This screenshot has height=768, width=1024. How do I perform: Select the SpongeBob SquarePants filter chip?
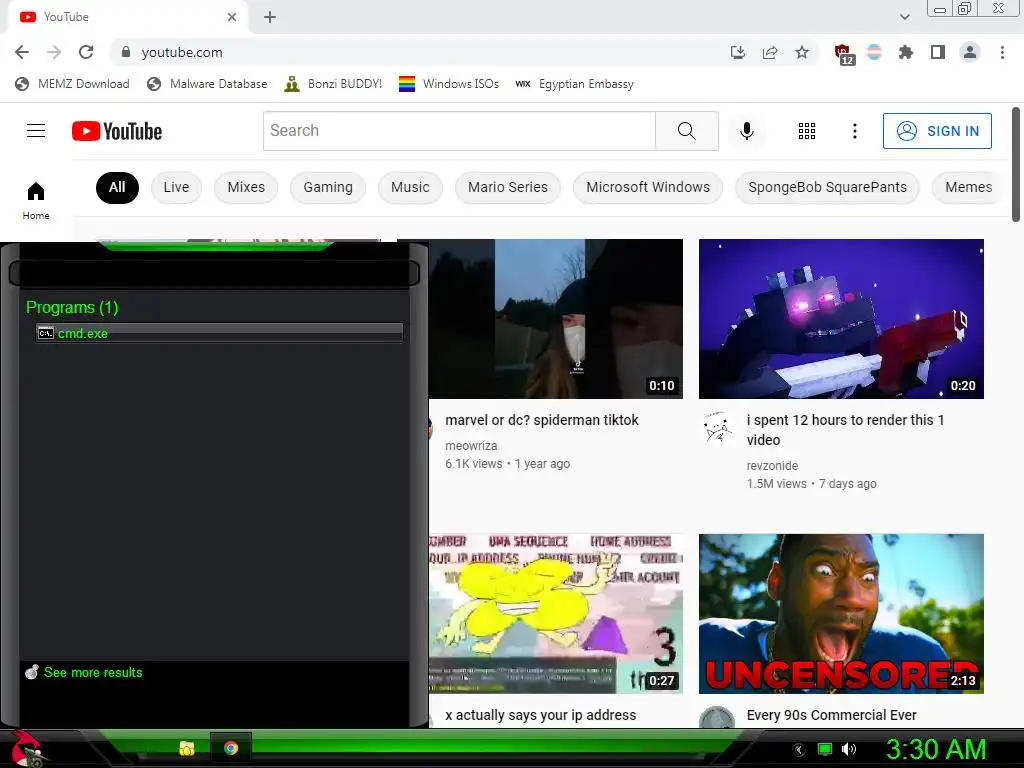pyautogui.click(x=827, y=187)
